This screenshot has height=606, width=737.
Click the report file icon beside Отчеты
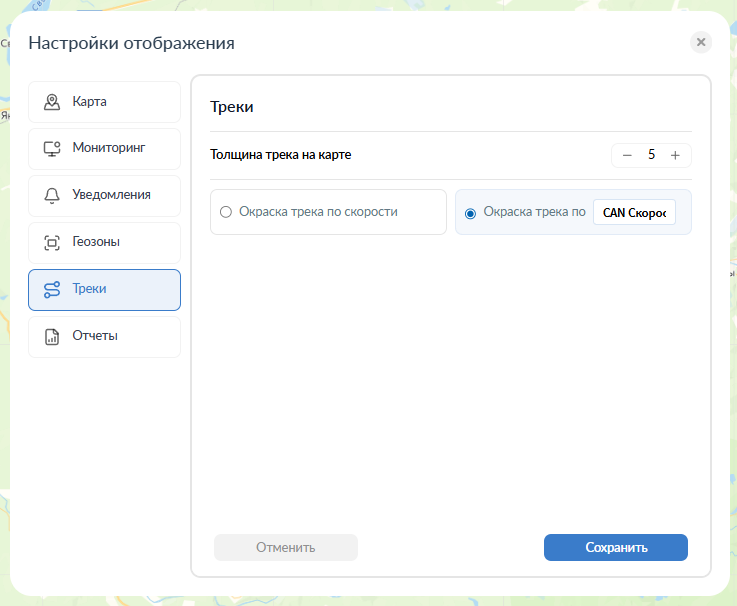coord(52,337)
